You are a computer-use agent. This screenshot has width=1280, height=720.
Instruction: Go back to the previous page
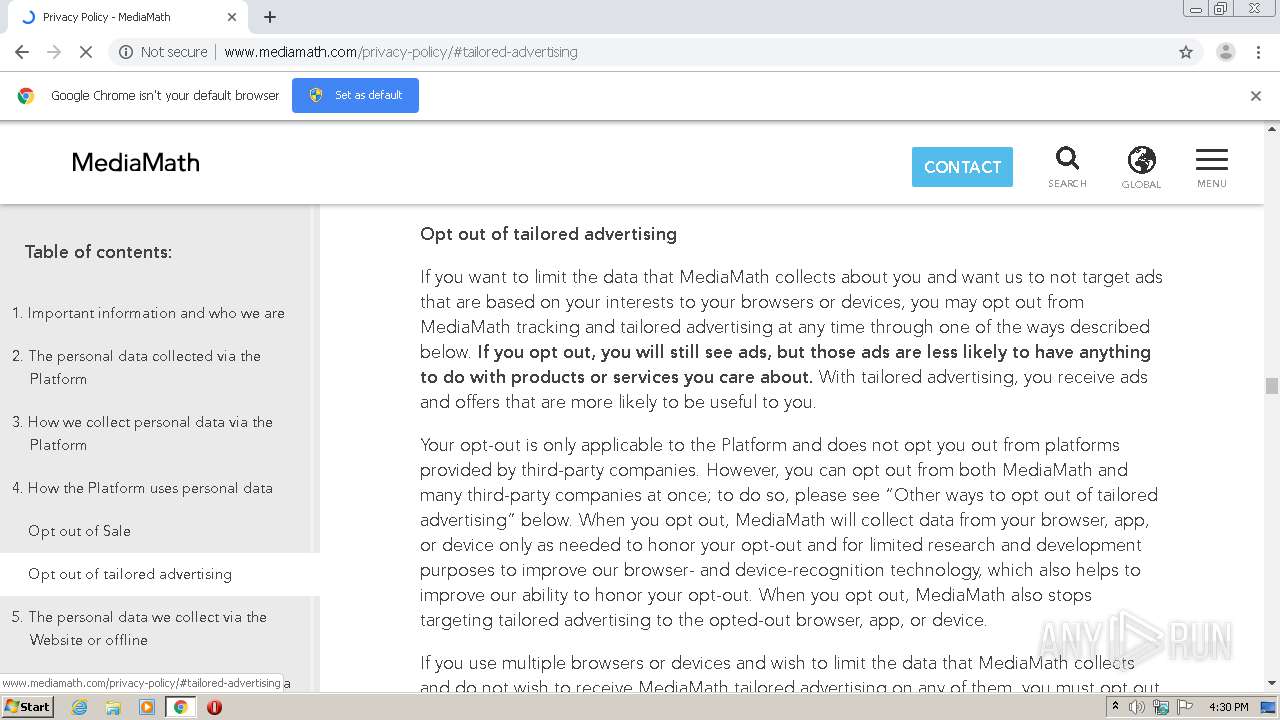click(x=22, y=52)
